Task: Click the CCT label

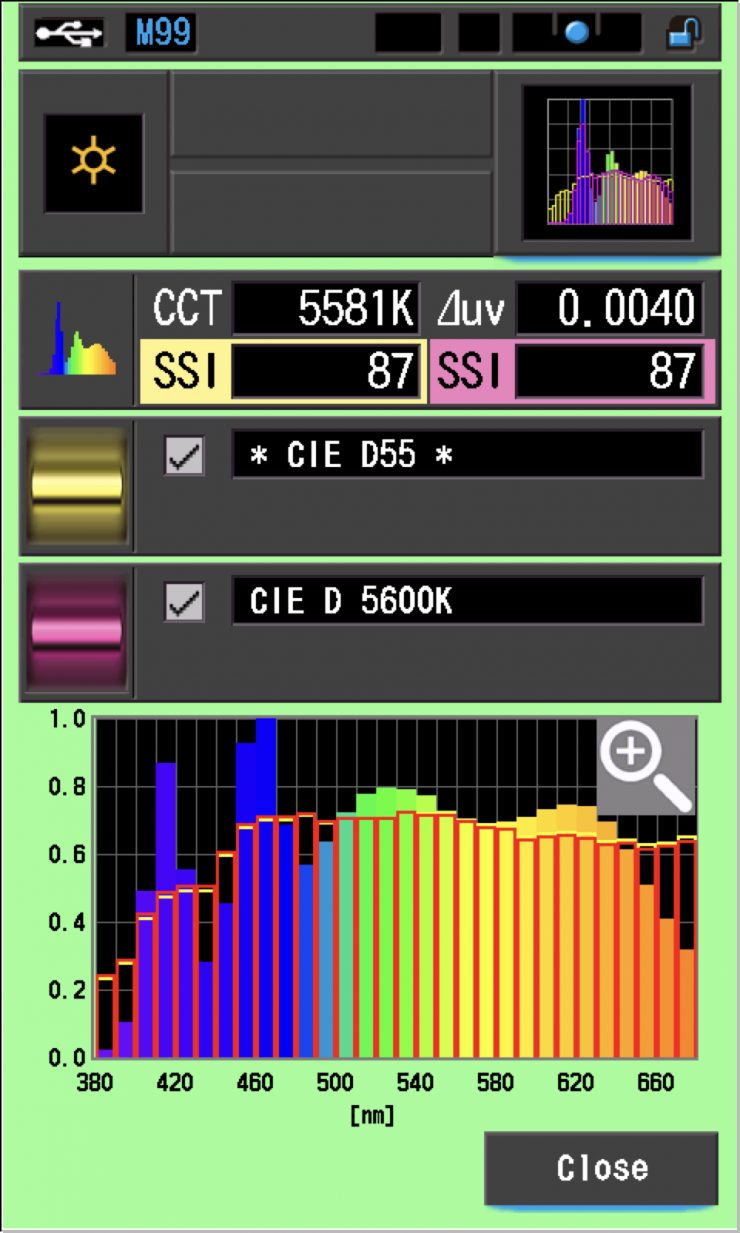Action: [x=188, y=309]
